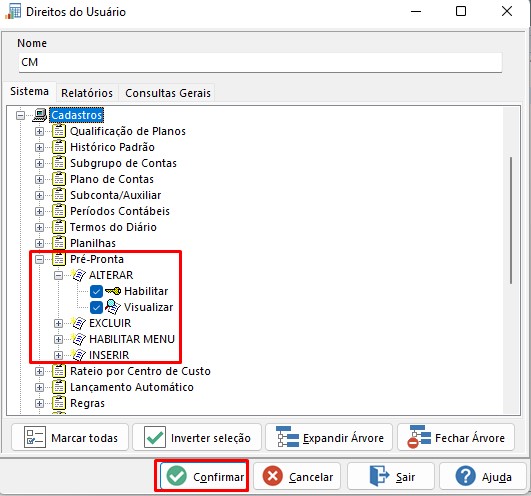Viewport: 531px width, 496px height.
Task: Select the Visualizar label under ALTERAR
Action: pyautogui.click(x=148, y=307)
